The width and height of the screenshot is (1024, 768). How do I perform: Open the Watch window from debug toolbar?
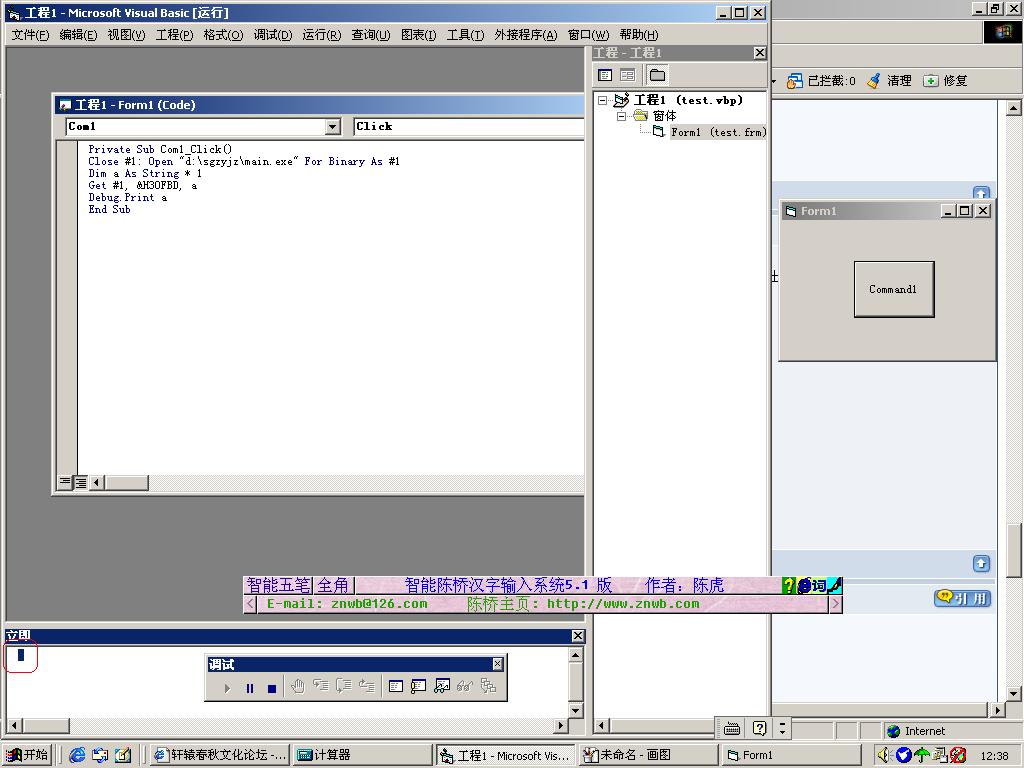pyautogui.click(x=441, y=686)
